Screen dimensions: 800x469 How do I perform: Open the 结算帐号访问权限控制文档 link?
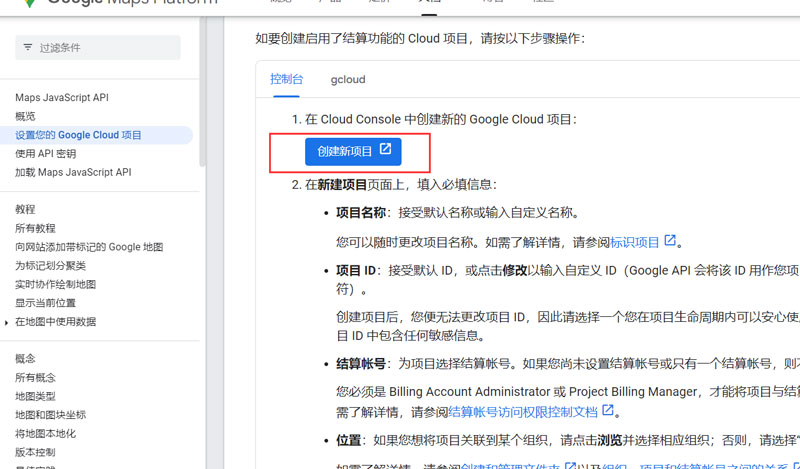pos(523,411)
